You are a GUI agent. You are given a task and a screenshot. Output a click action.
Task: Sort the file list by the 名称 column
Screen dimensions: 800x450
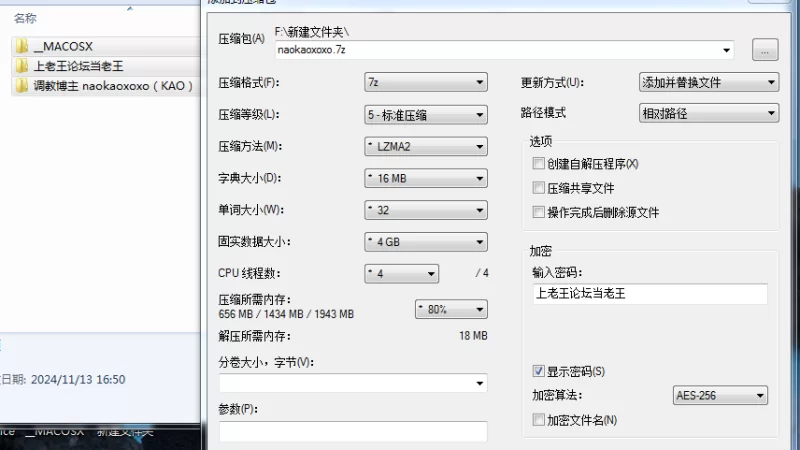click(25, 18)
